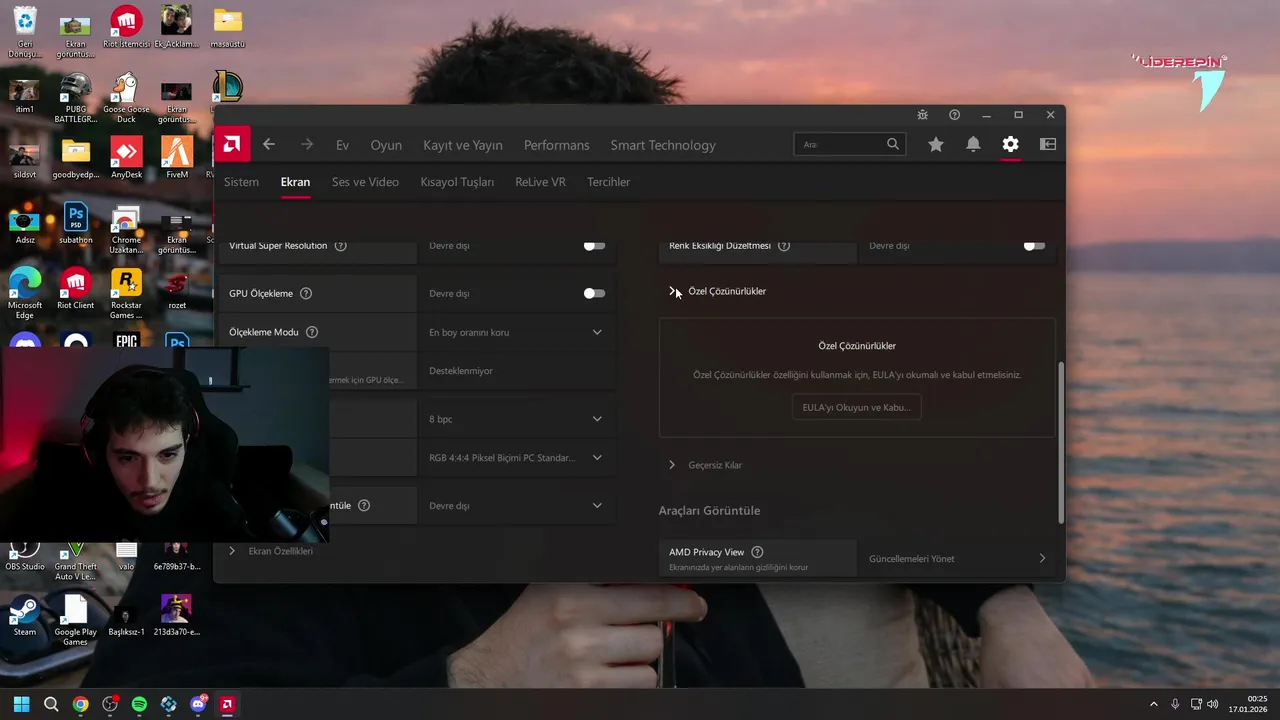Open settings gear icon in AMD software
Image resolution: width=1280 pixels, height=720 pixels.
(x=1011, y=144)
